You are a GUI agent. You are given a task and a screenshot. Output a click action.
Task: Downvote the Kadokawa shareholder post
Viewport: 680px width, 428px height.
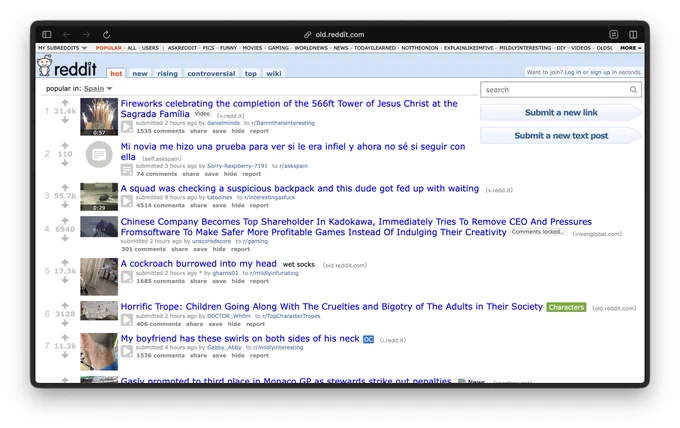[65, 238]
